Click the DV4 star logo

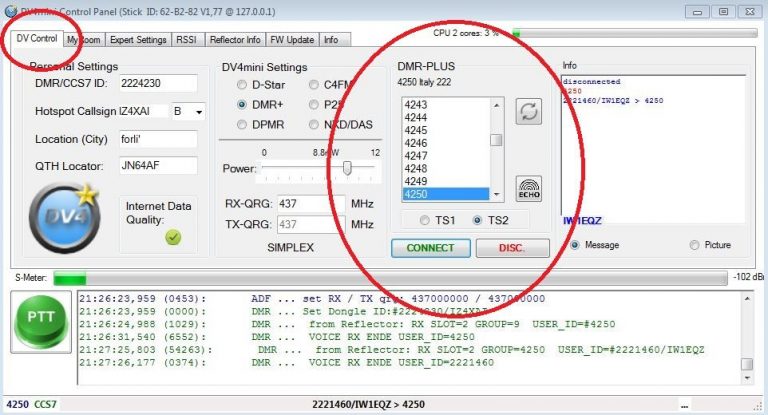click(64, 218)
